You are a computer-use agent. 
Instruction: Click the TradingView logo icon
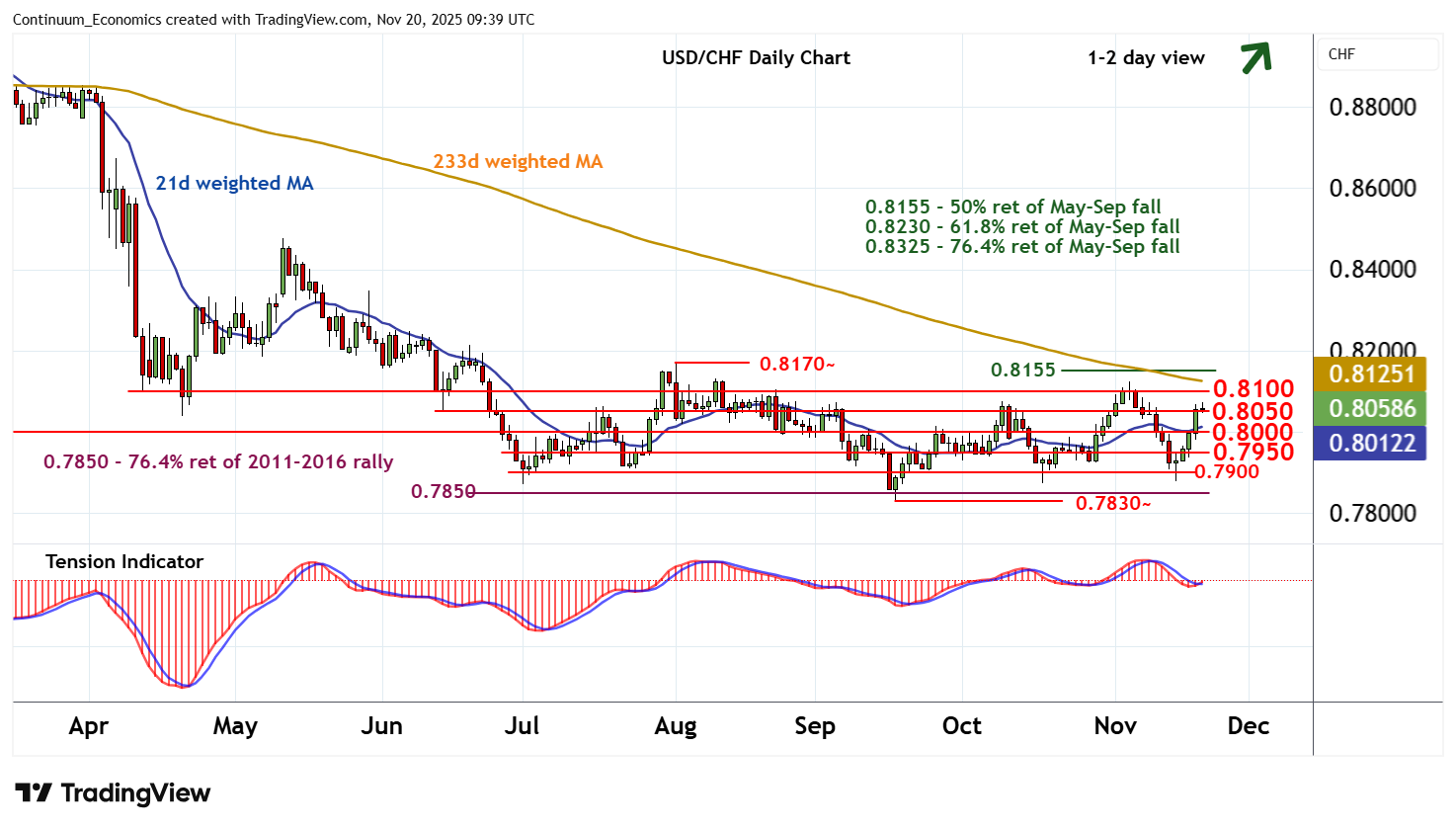point(33,793)
